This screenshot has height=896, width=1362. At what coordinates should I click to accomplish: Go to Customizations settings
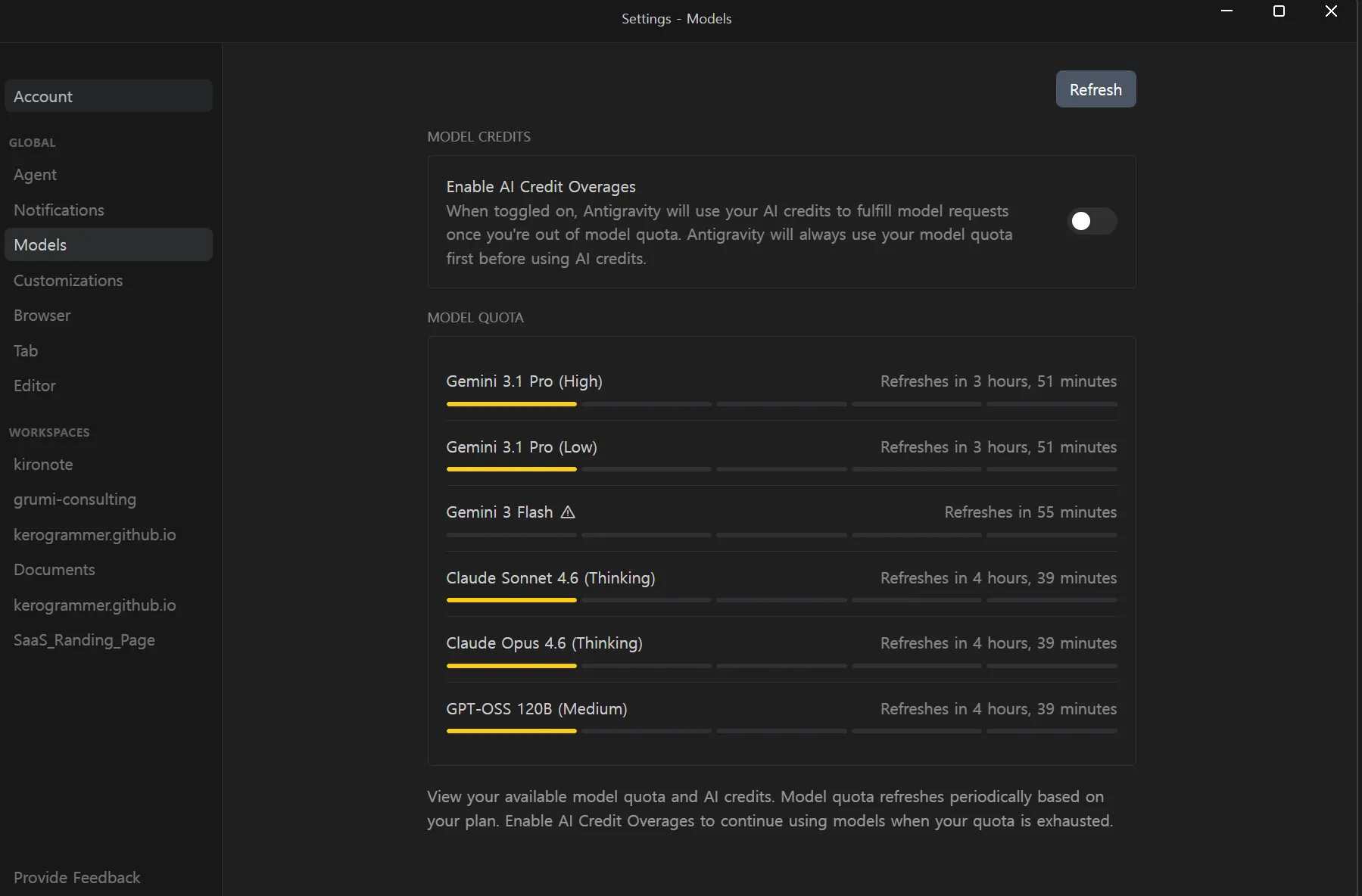point(68,281)
